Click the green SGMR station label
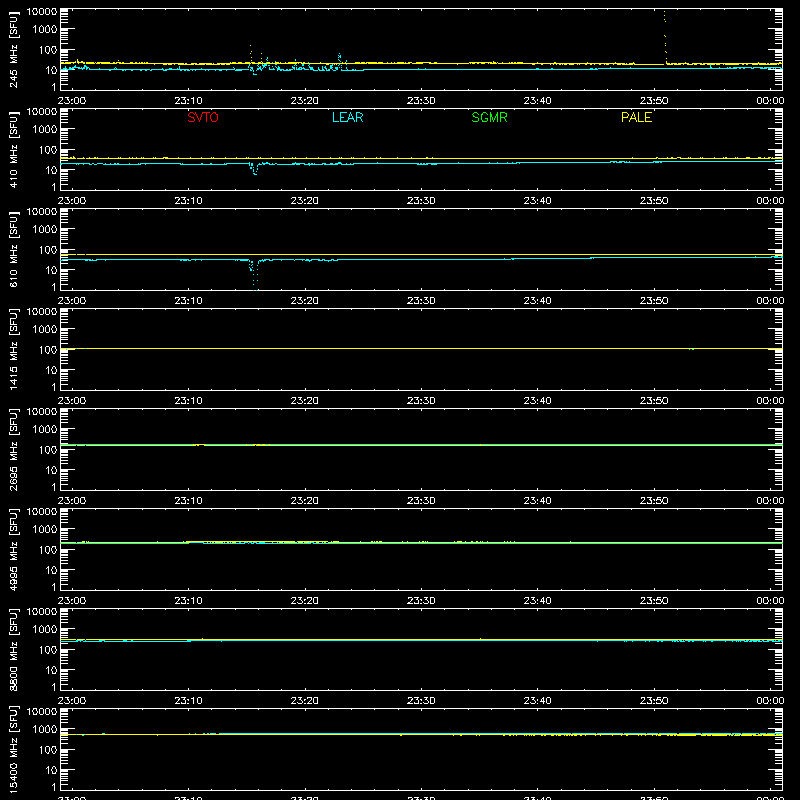Viewport: 800px width, 800px height. [x=489, y=117]
